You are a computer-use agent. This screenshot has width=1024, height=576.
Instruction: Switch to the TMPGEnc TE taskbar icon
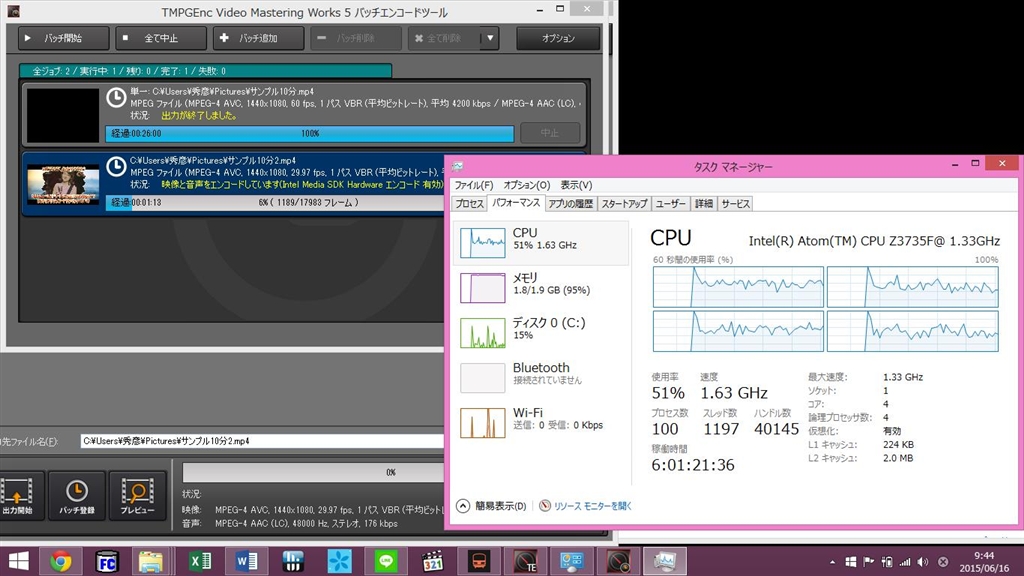tap(526, 562)
